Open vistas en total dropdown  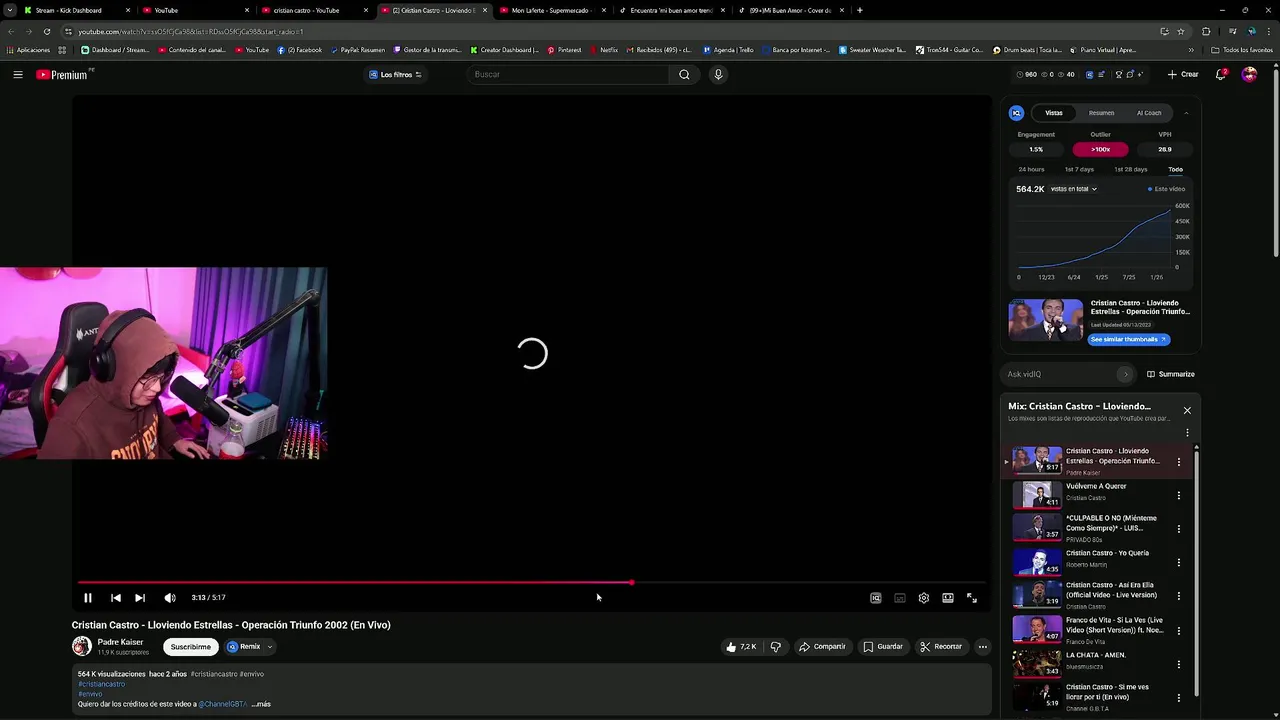pos(1073,189)
